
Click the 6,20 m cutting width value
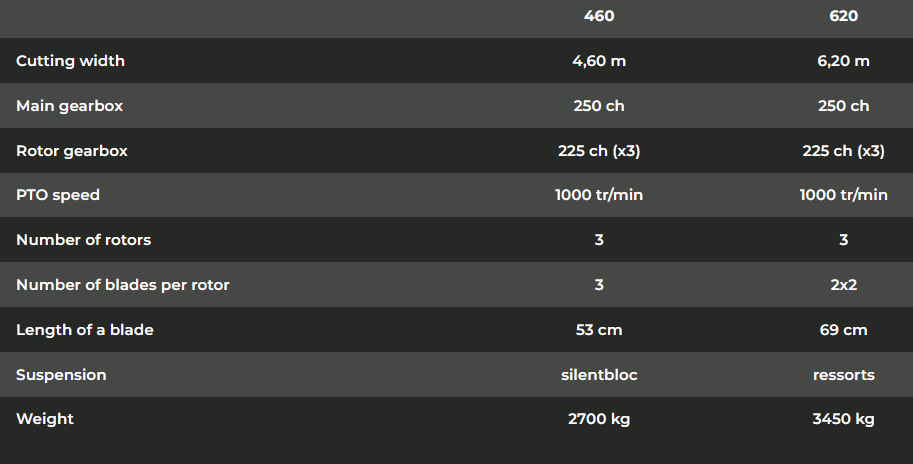pos(843,61)
